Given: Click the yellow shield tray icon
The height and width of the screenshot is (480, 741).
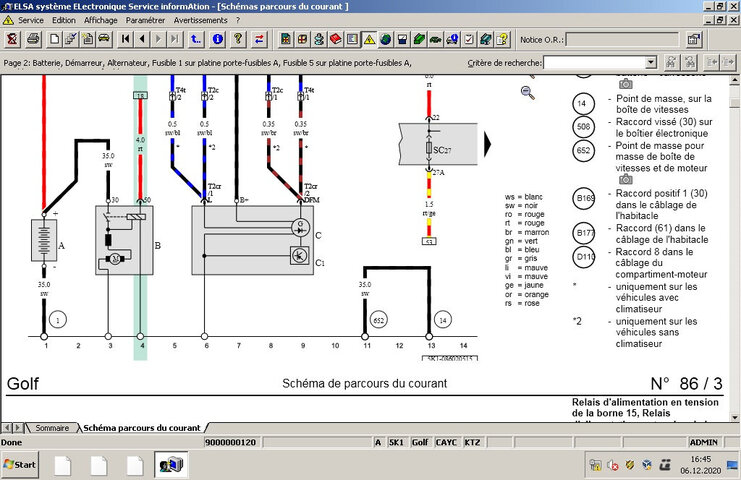Looking at the screenshot, I should 630,465.
